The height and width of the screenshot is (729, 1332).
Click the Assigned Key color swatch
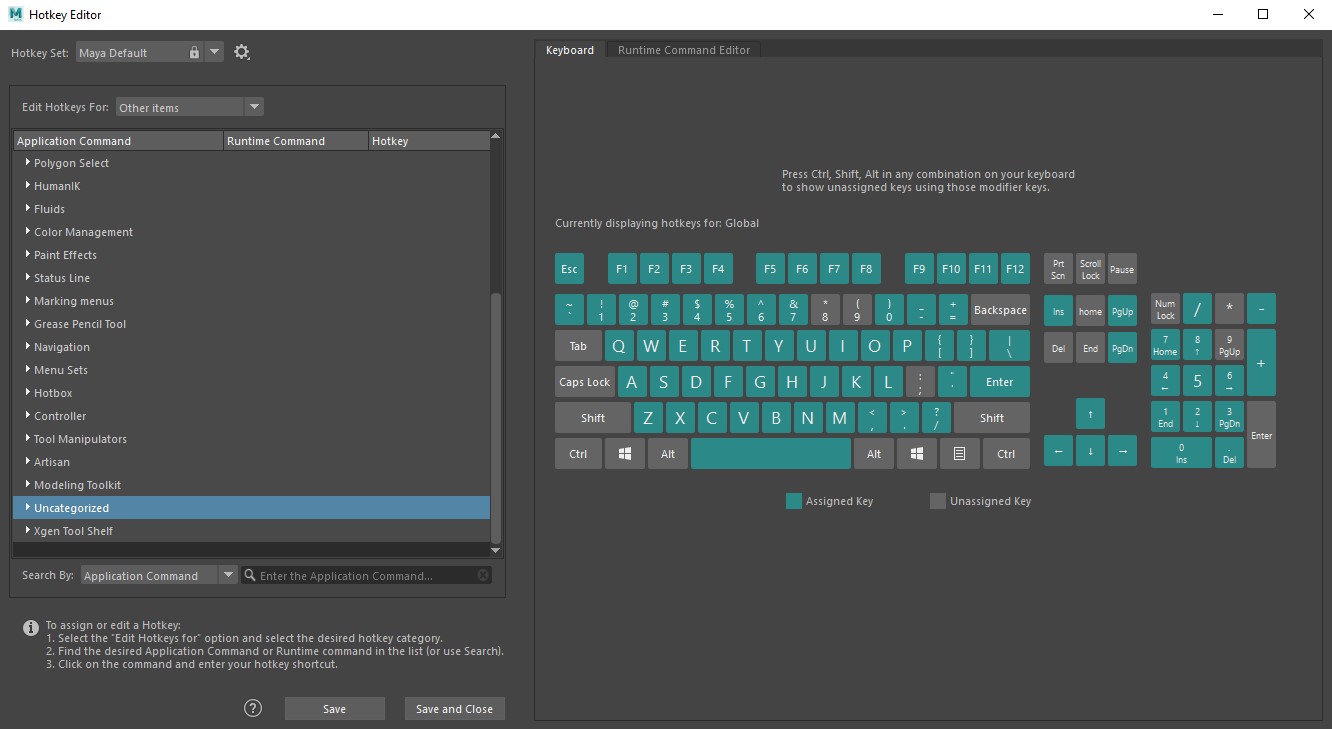[x=794, y=500]
